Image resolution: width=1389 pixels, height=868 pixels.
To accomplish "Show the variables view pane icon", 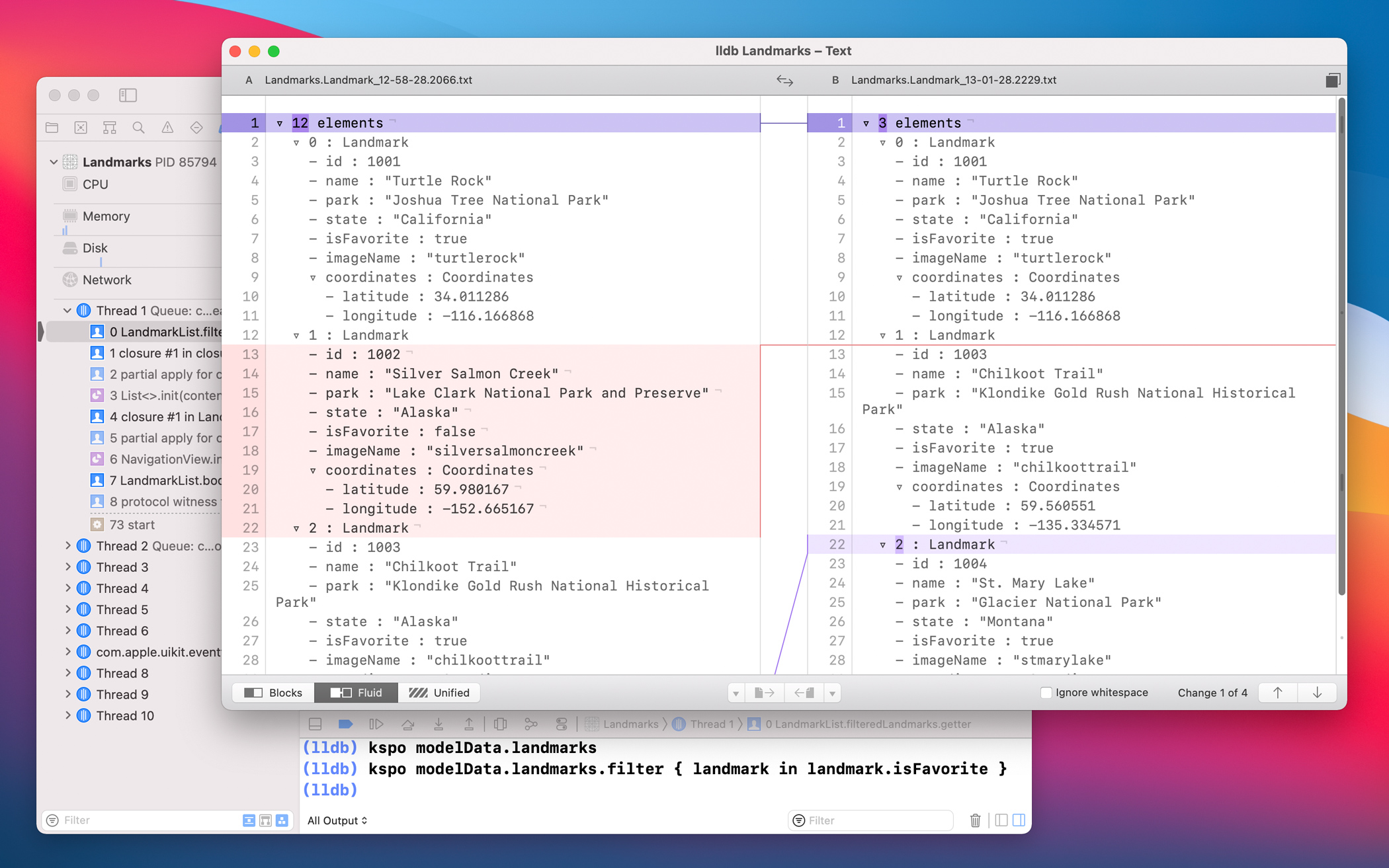I will pyautogui.click(x=1001, y=820).
